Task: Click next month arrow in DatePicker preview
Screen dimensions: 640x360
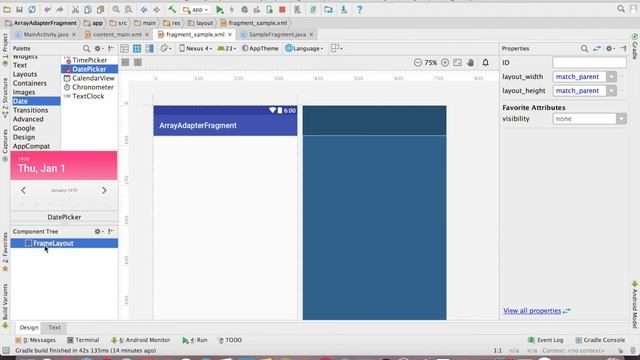Action: tap(104, 191)
